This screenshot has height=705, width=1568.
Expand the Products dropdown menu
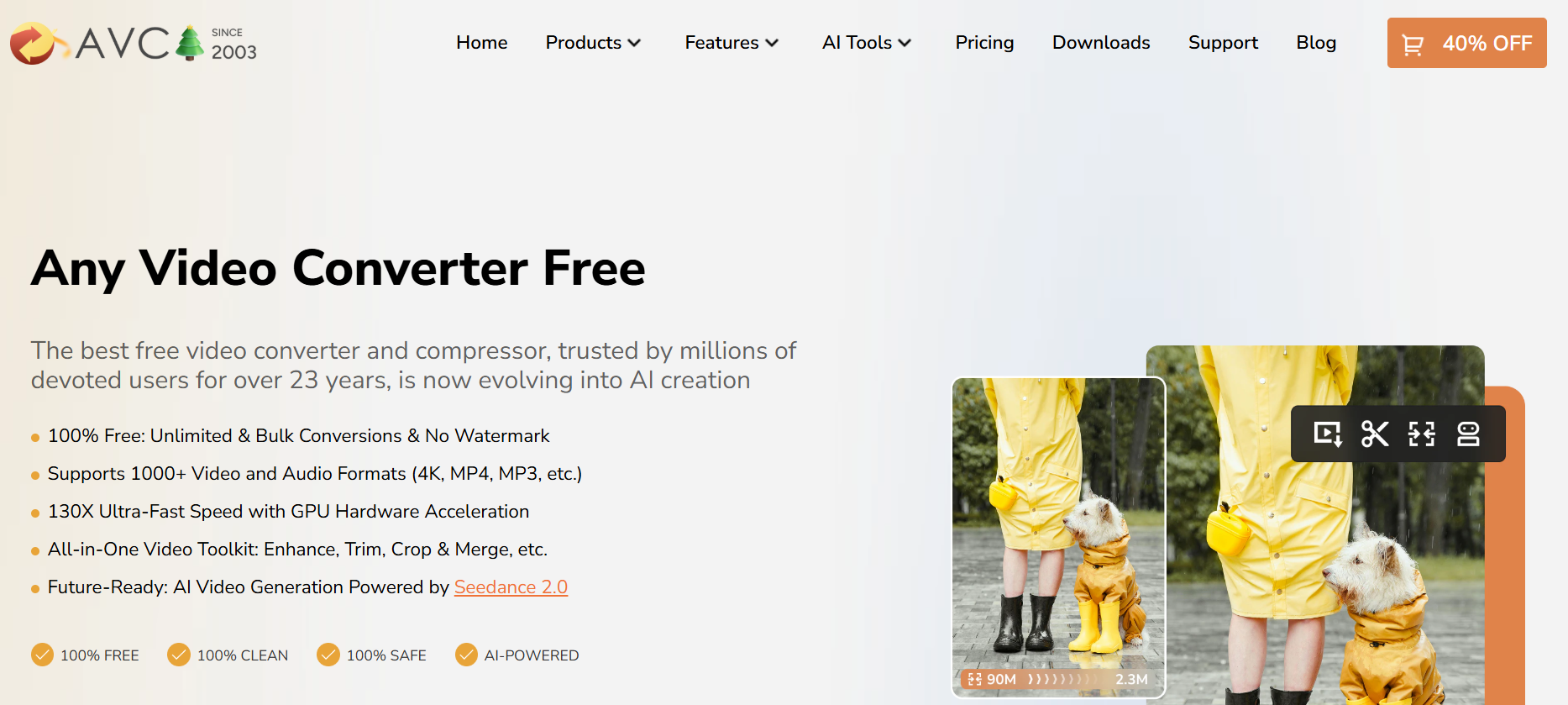coord(593,43)
